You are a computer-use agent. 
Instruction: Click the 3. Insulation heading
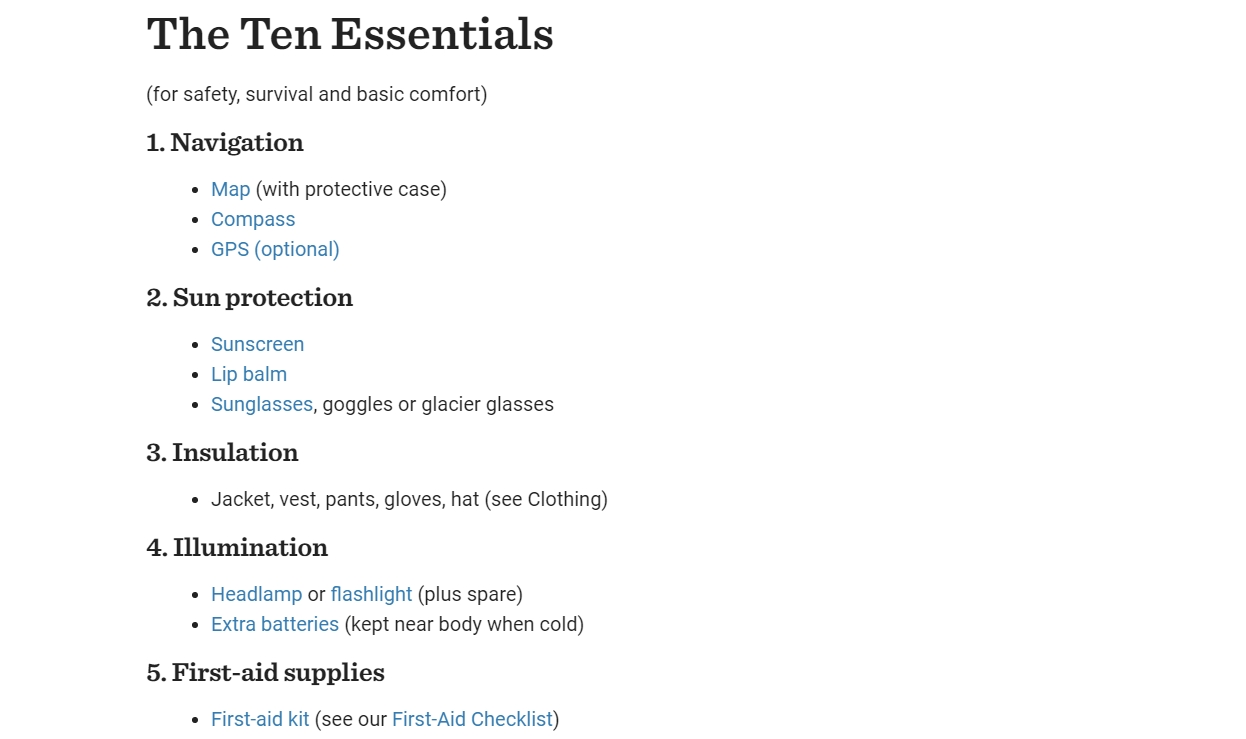tap(223, 452)
